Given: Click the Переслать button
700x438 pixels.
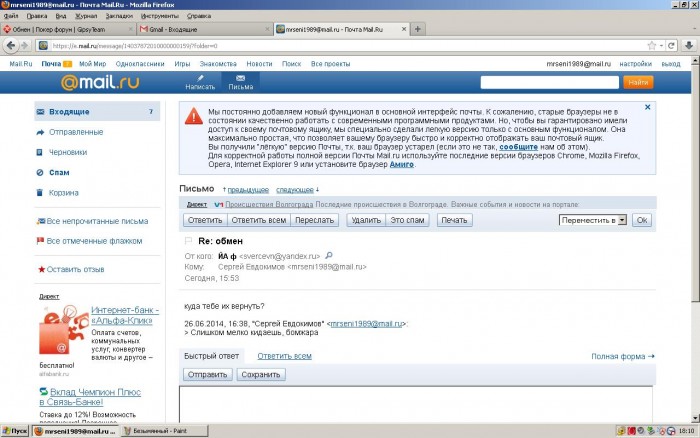Looking at the screenshot, I should (x=314, y=220).
